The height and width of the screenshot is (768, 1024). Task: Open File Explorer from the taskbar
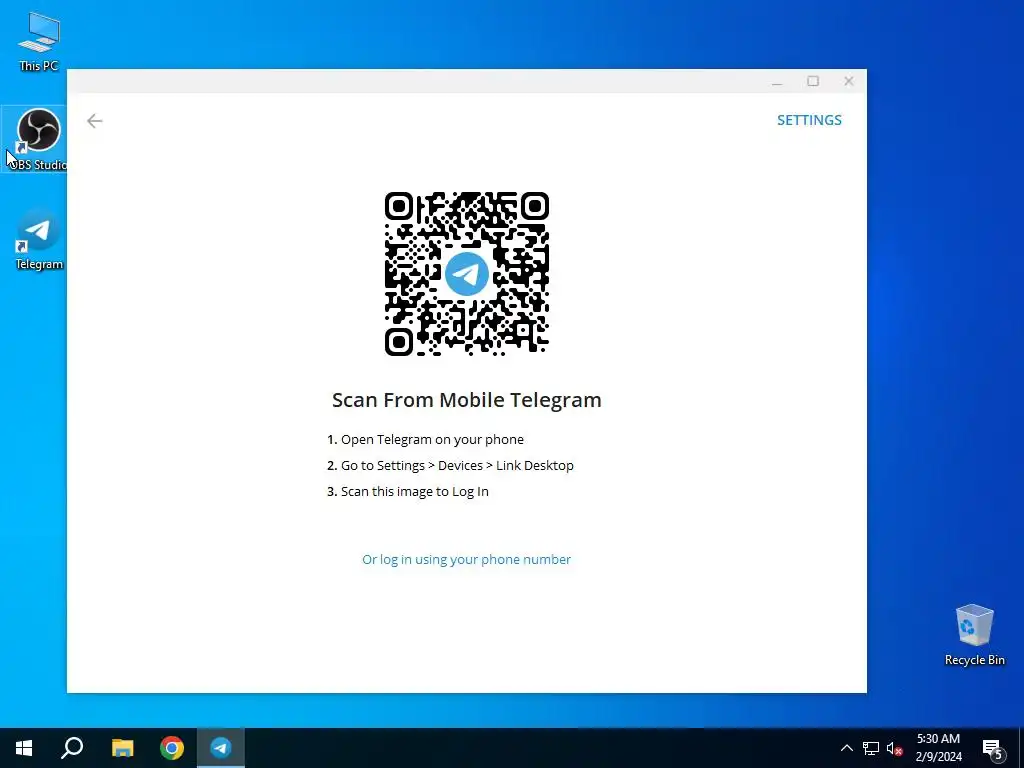point(122,748)
